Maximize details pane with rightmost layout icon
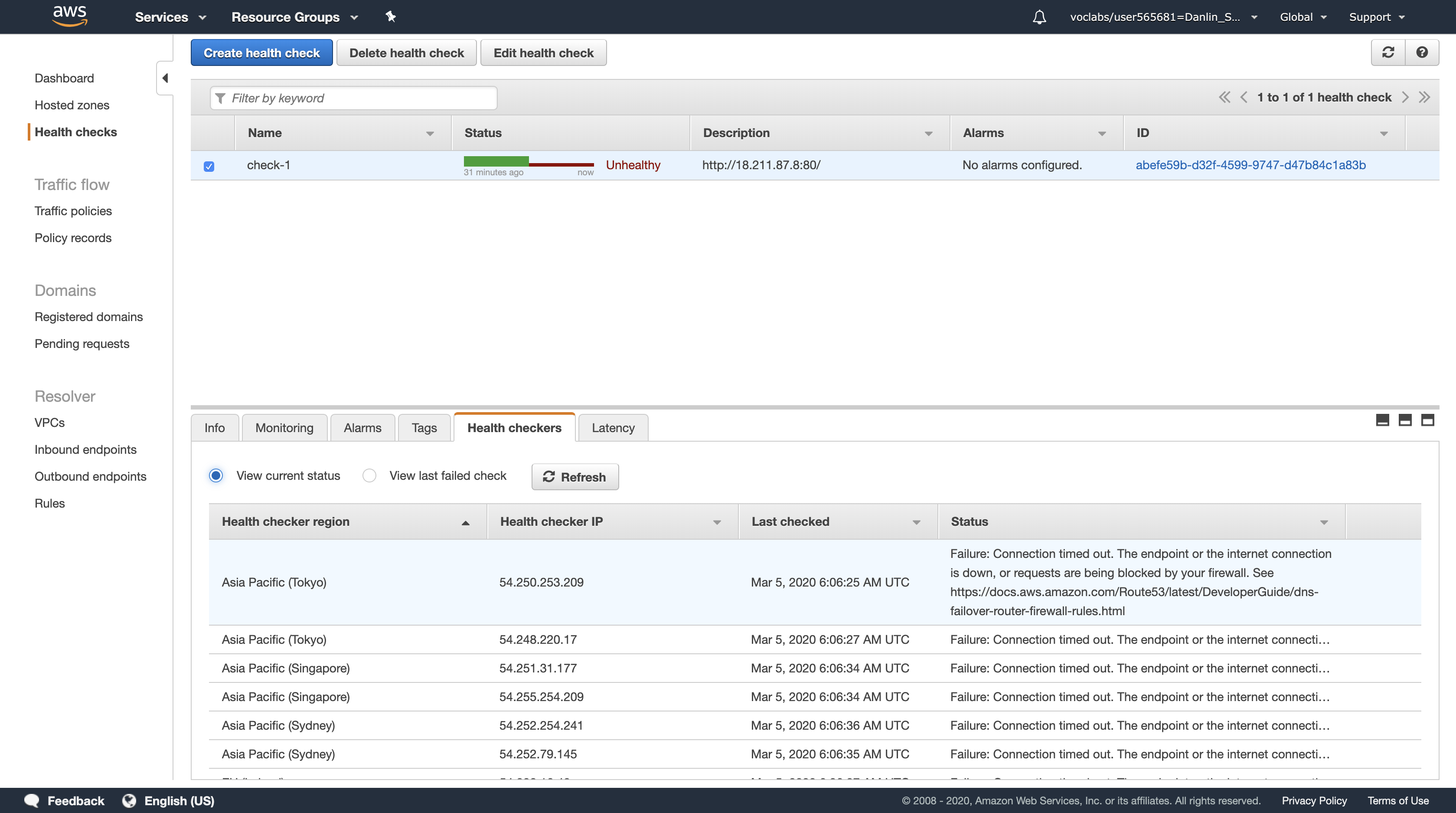 coord(1427,420)
